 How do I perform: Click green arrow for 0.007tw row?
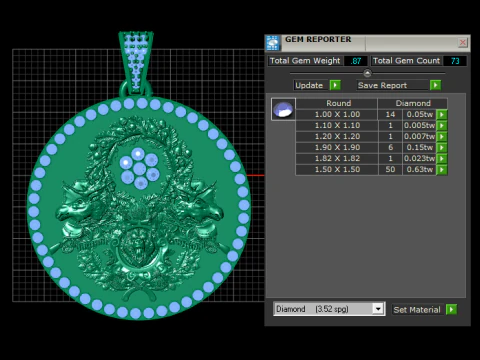coord(442,137)
